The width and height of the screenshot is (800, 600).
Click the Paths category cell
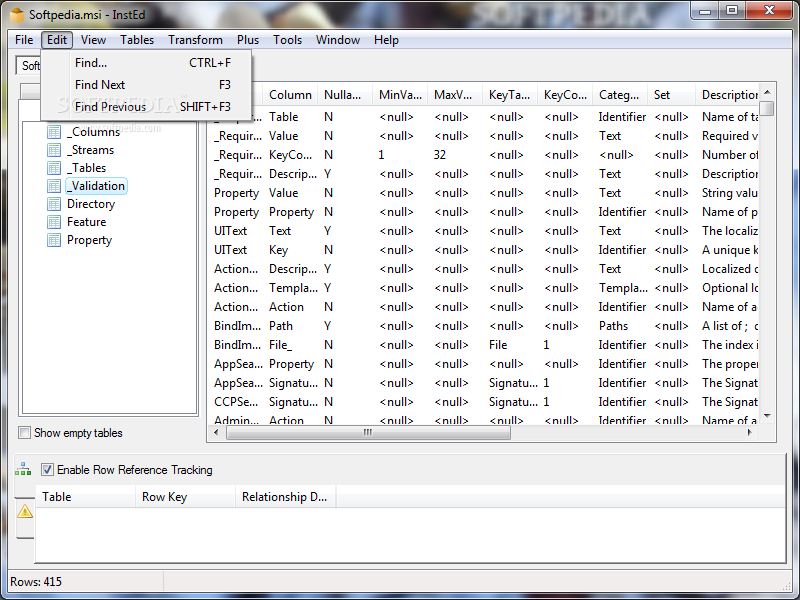(x=620, y=326)
